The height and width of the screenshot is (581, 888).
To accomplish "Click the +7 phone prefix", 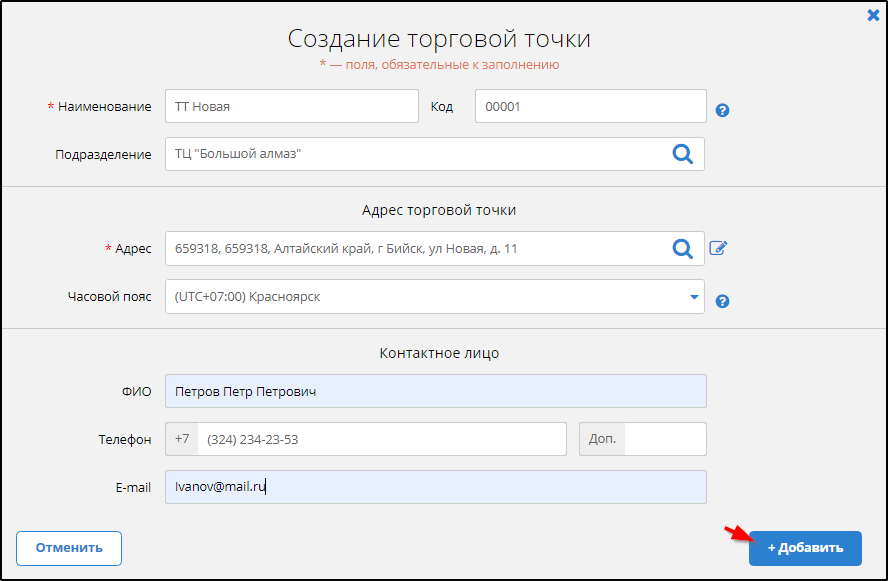I will point(182,439).
